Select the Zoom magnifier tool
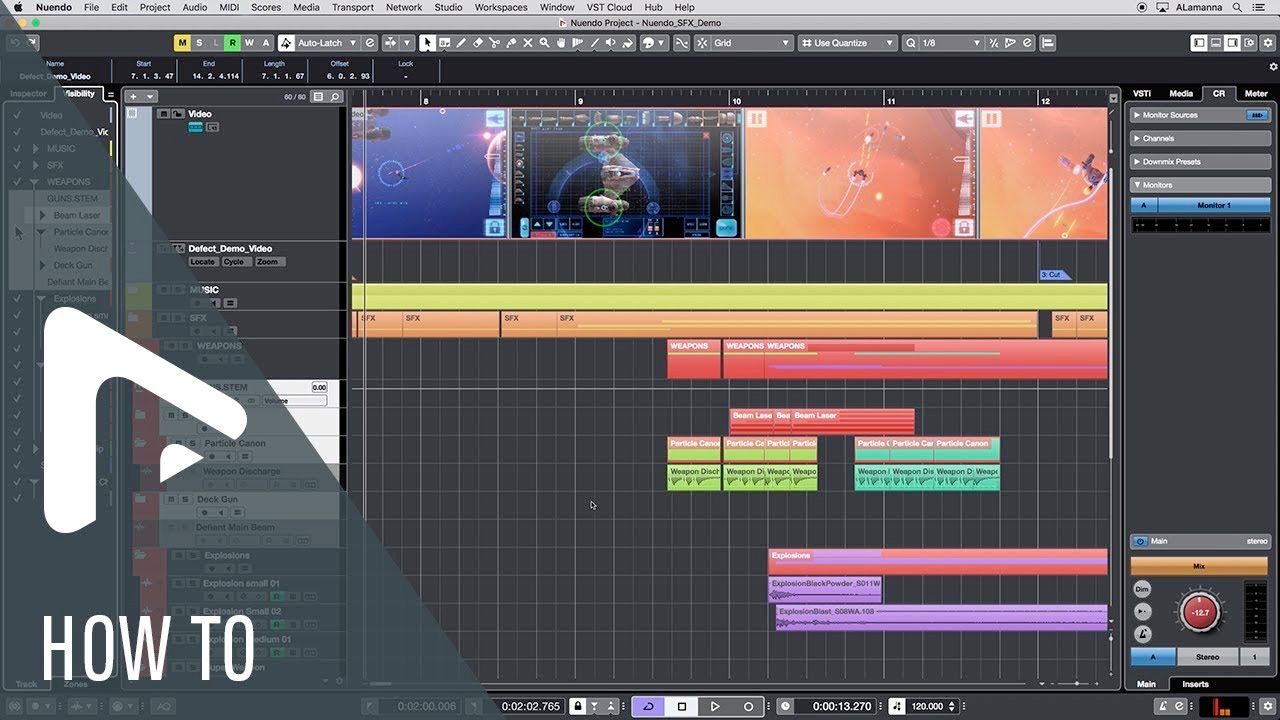This screenshot has width=1280, height=720. (544, 43)
